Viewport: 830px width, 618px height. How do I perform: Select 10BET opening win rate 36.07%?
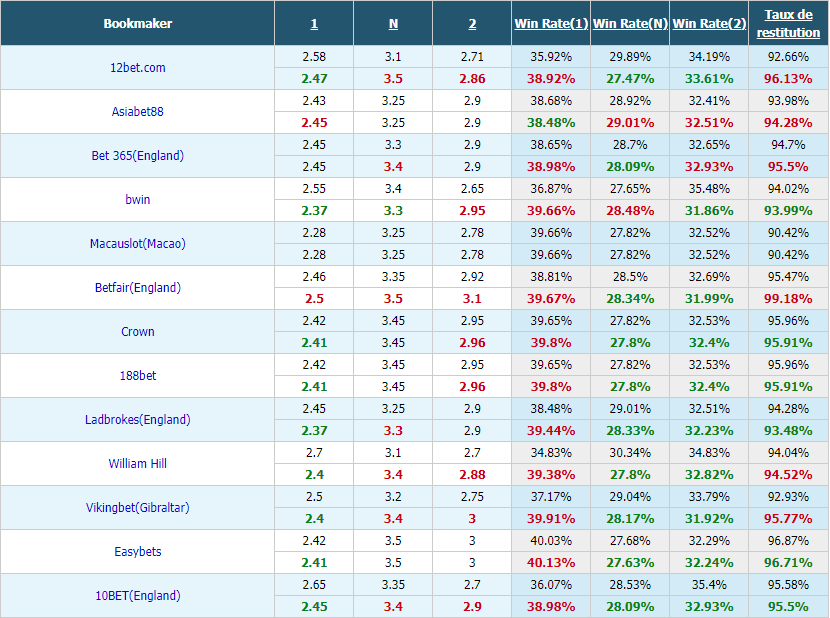(x=551, y=585)
